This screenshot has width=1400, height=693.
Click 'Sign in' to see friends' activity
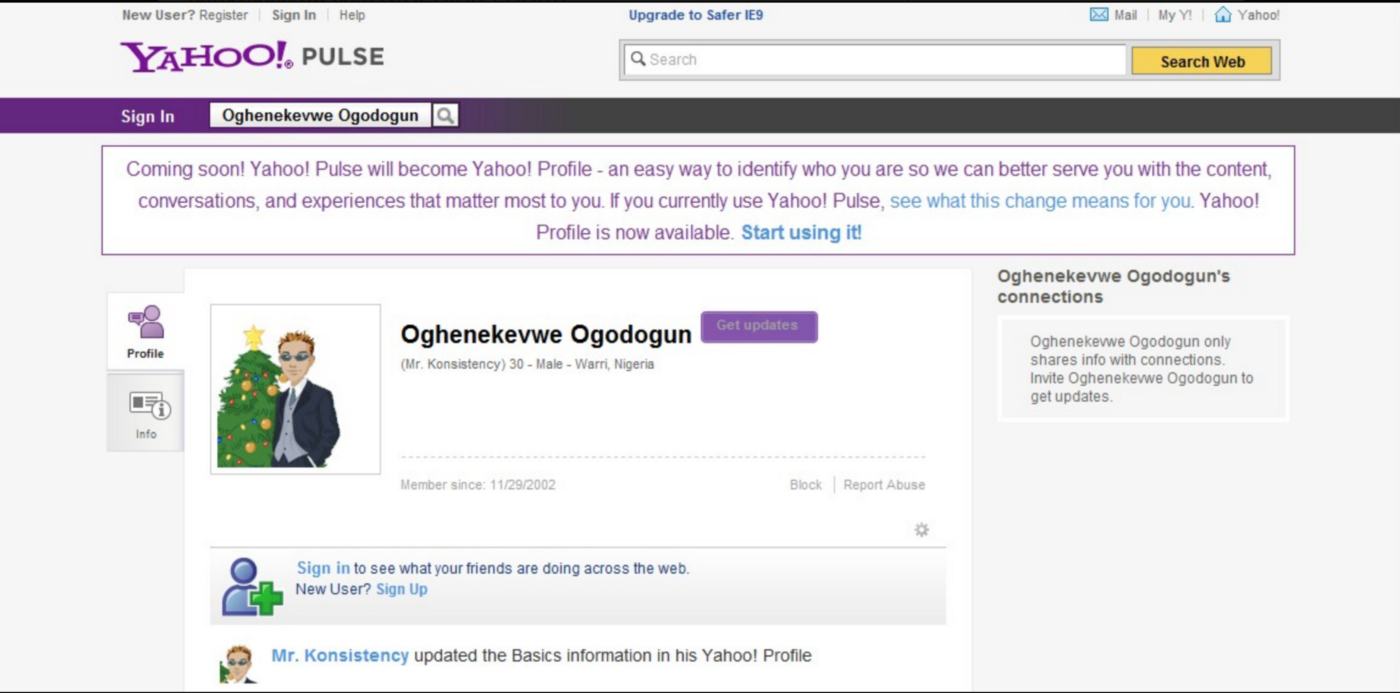pos(323,568)
